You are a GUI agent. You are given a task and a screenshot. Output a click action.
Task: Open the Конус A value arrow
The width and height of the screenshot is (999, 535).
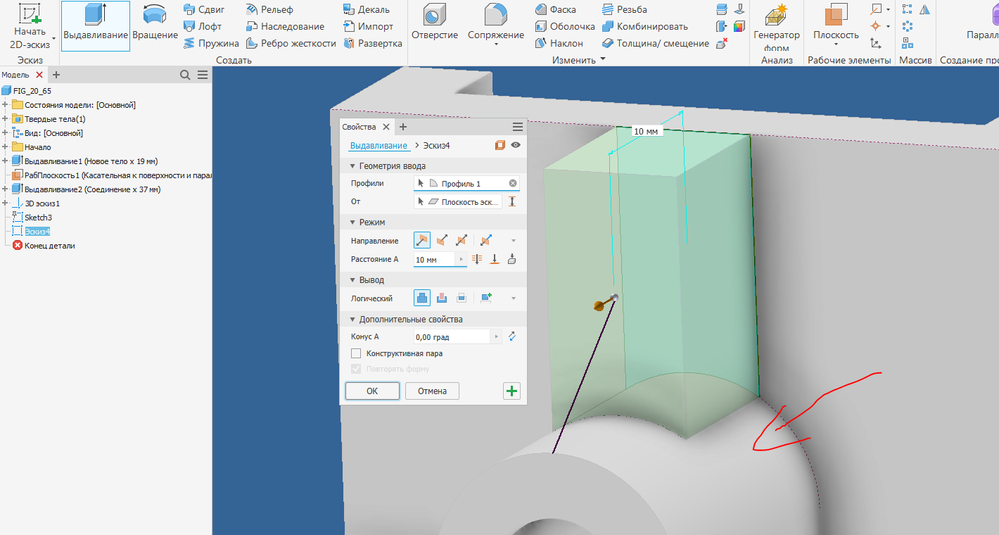pos(496,336)
